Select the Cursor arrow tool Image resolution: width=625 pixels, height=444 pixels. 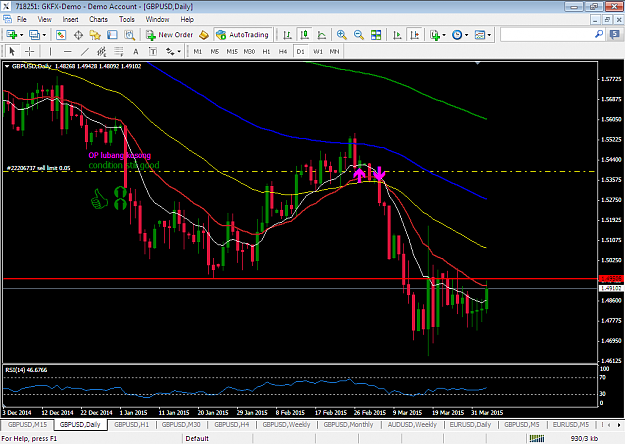(12, 51)
